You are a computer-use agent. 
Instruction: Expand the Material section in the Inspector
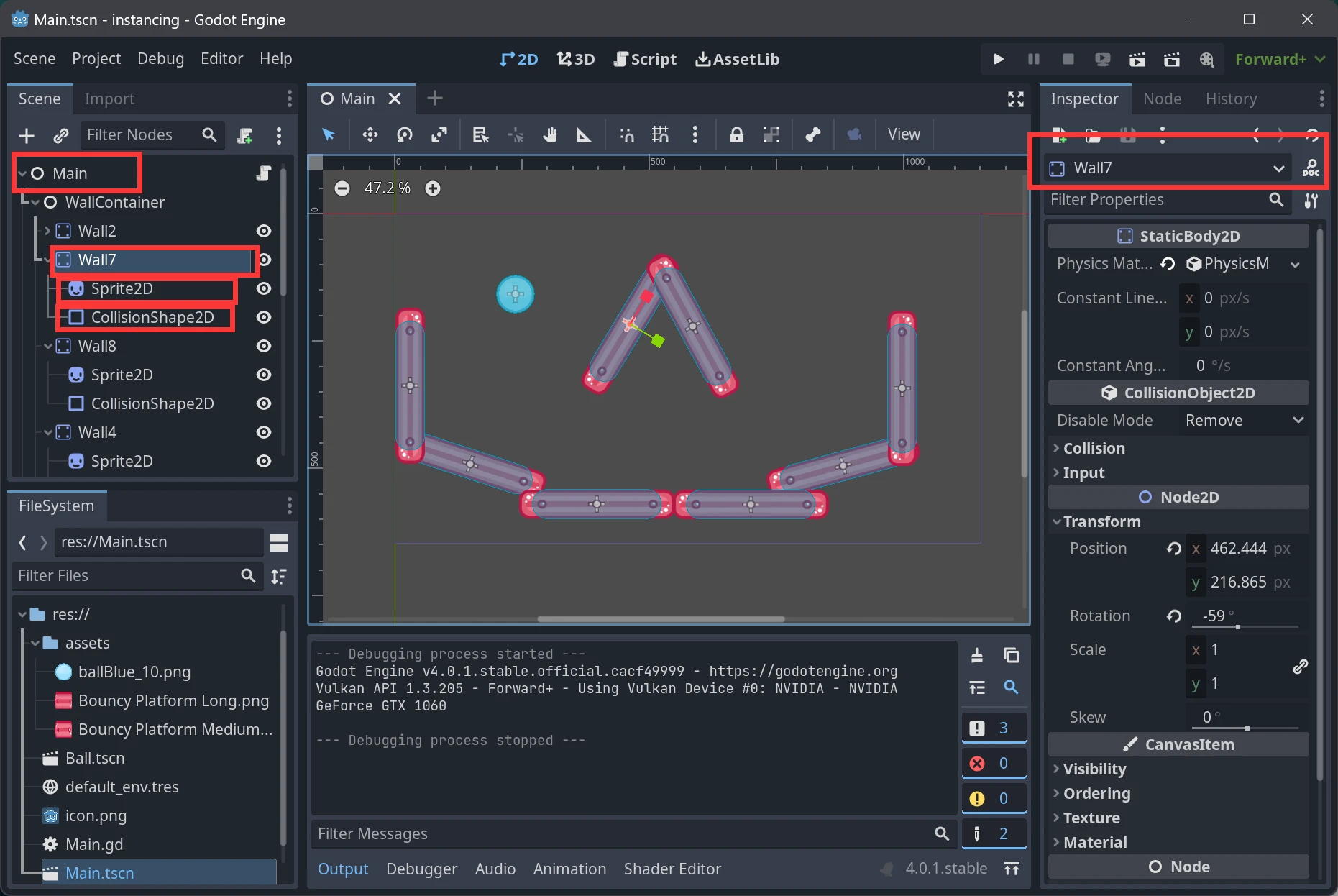(x=1095, y=842)
